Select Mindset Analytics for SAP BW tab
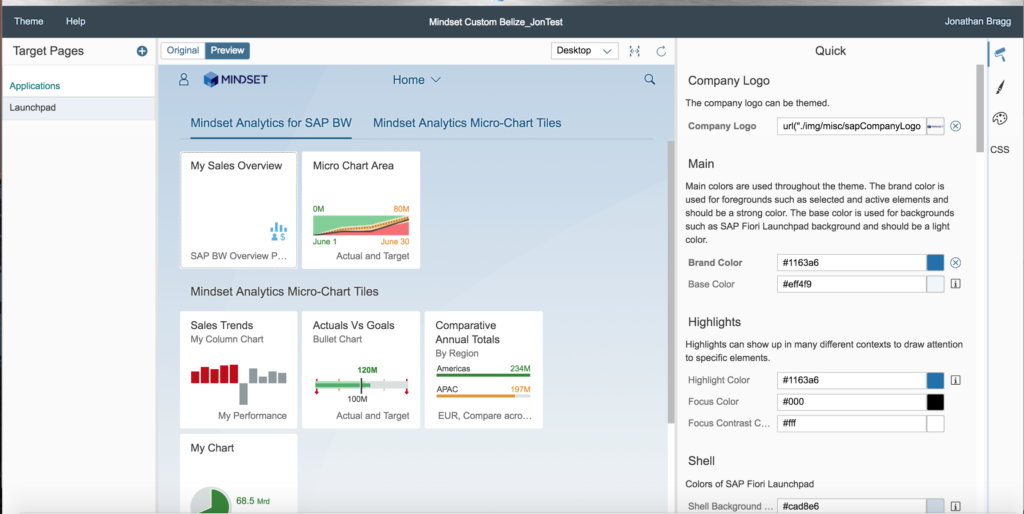This screenshot has height=514, width=1024. (271, 123)
